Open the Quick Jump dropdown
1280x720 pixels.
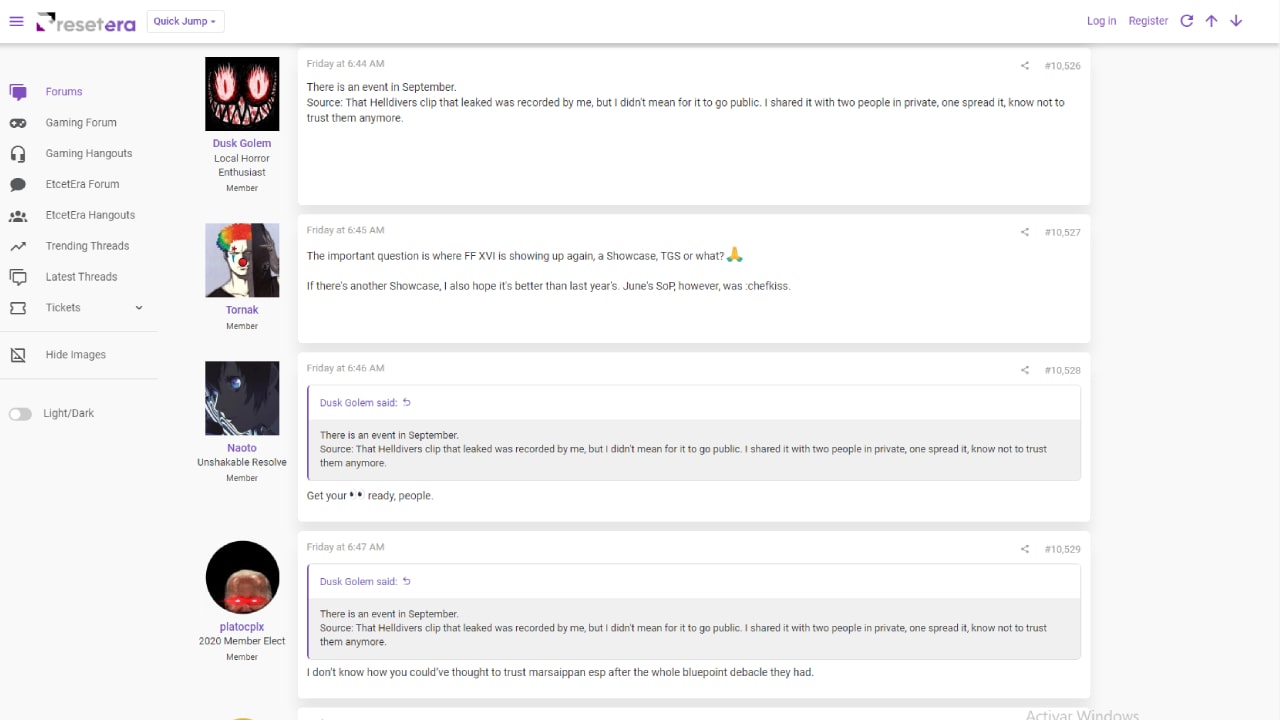tap(185, 21)
